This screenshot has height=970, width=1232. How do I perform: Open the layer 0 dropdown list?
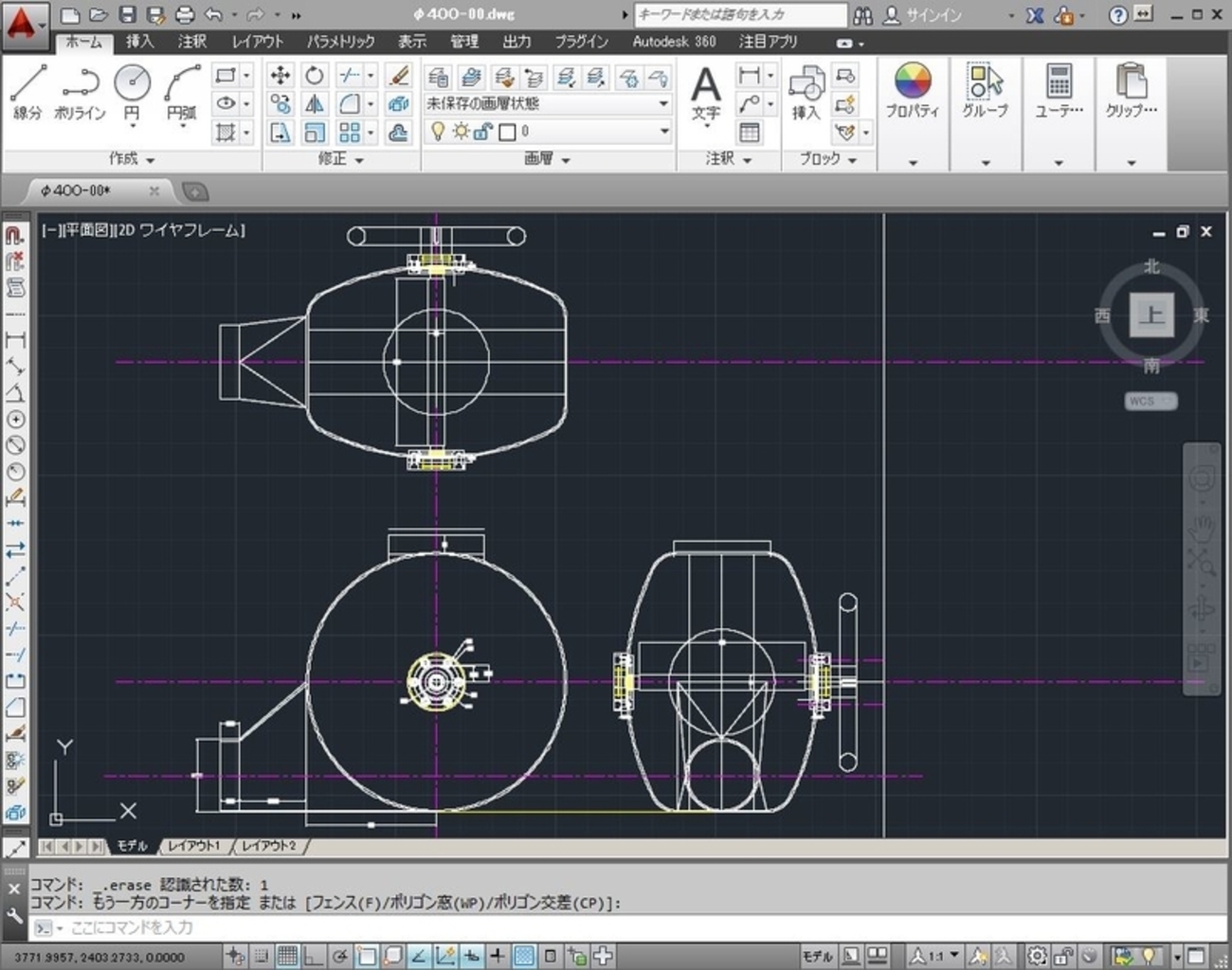663,132
